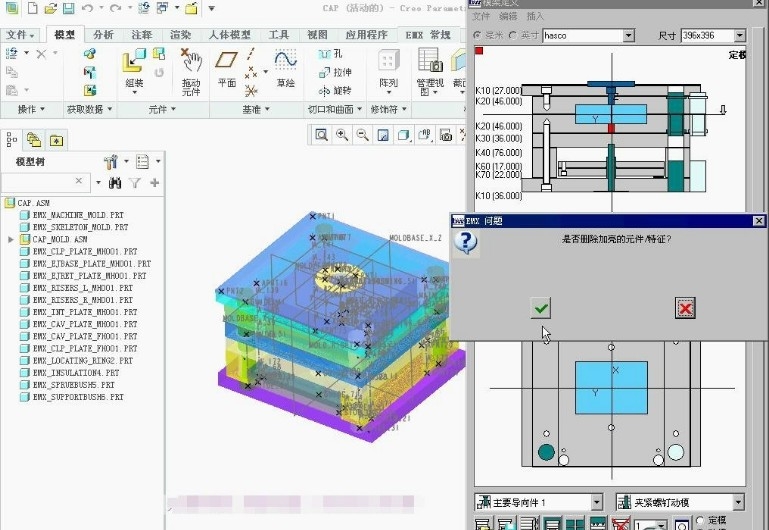Click the model tree filter funnel icon
This screenshot has height=530, width=769.
coord(135,183)
